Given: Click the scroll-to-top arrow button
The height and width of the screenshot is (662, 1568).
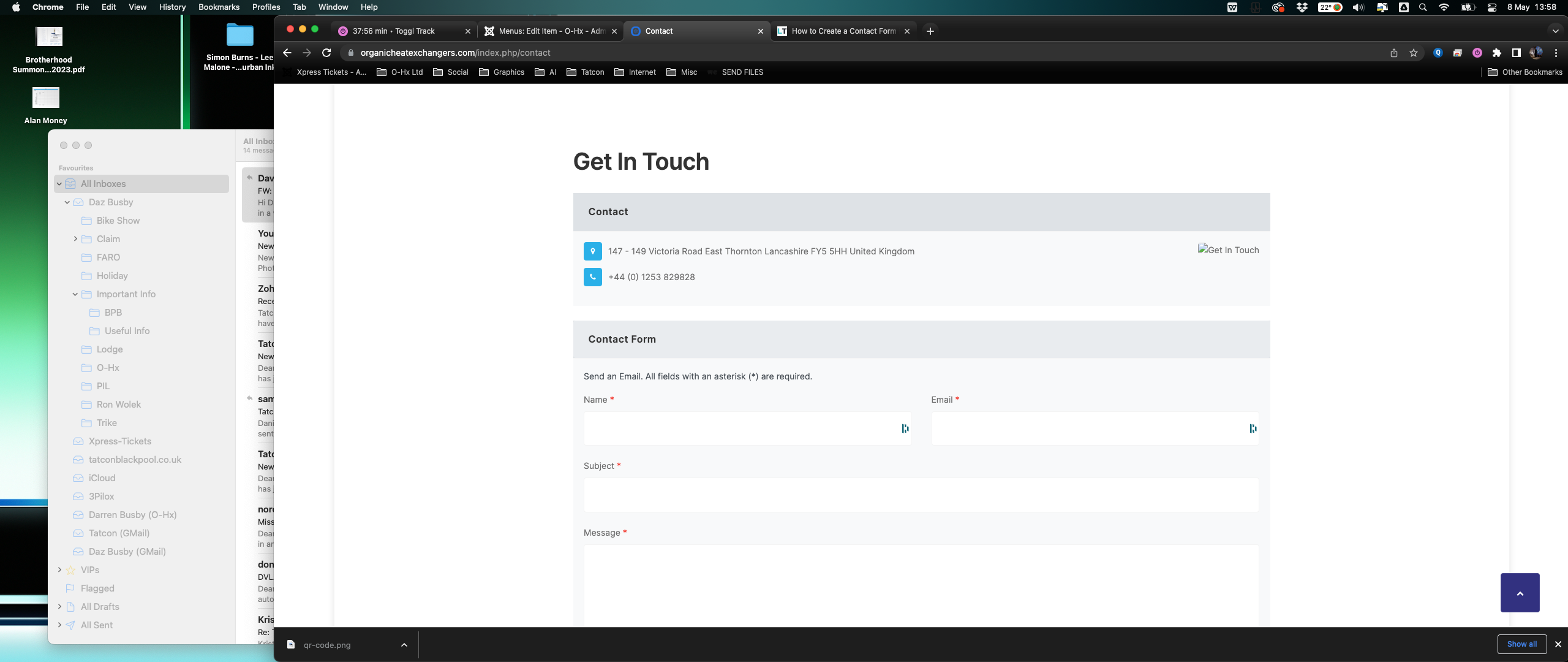Looking at the screenshot, I should [x=1520, y=592].
